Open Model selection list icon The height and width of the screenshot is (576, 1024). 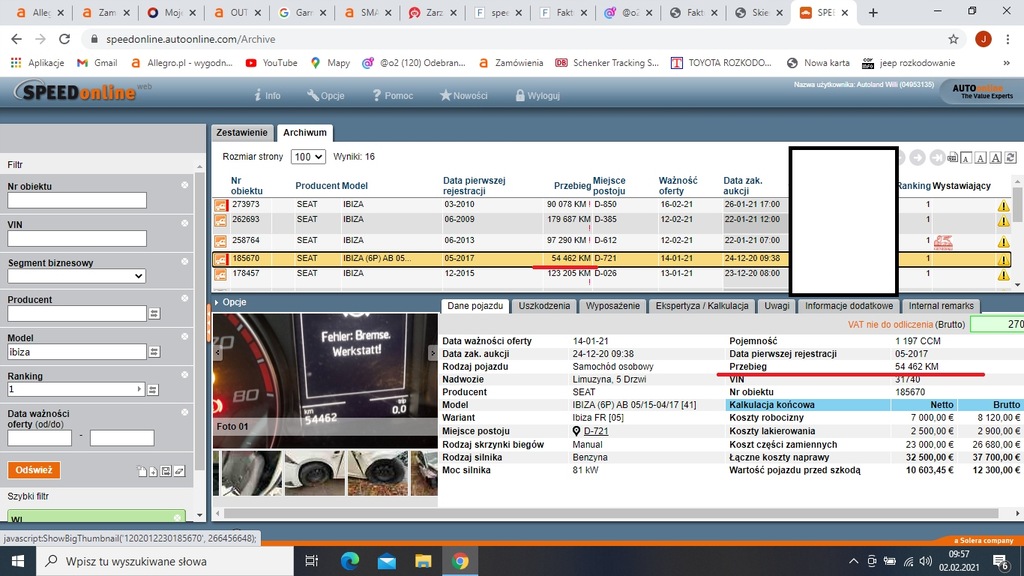click(154, 352)
